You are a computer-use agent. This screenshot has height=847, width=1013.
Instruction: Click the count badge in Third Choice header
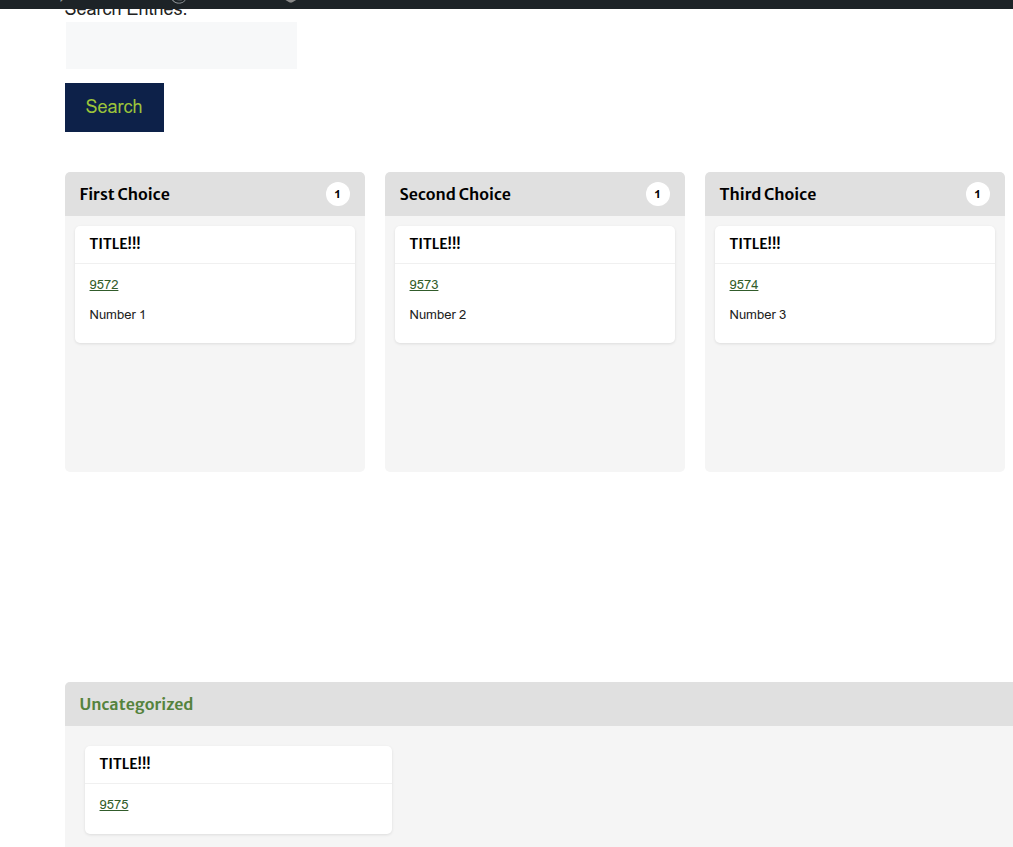[977, 194]
